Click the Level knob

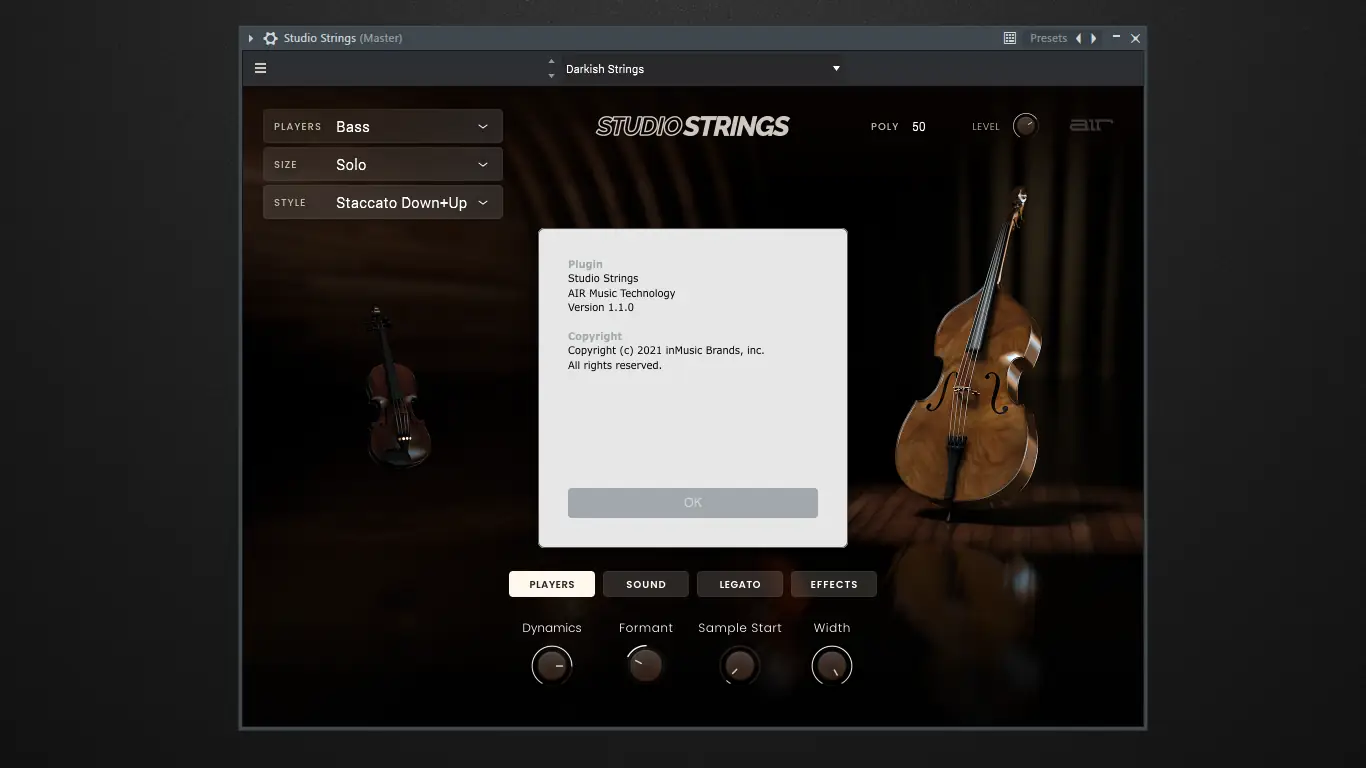pyautogui.click(x=1025, y=126)
